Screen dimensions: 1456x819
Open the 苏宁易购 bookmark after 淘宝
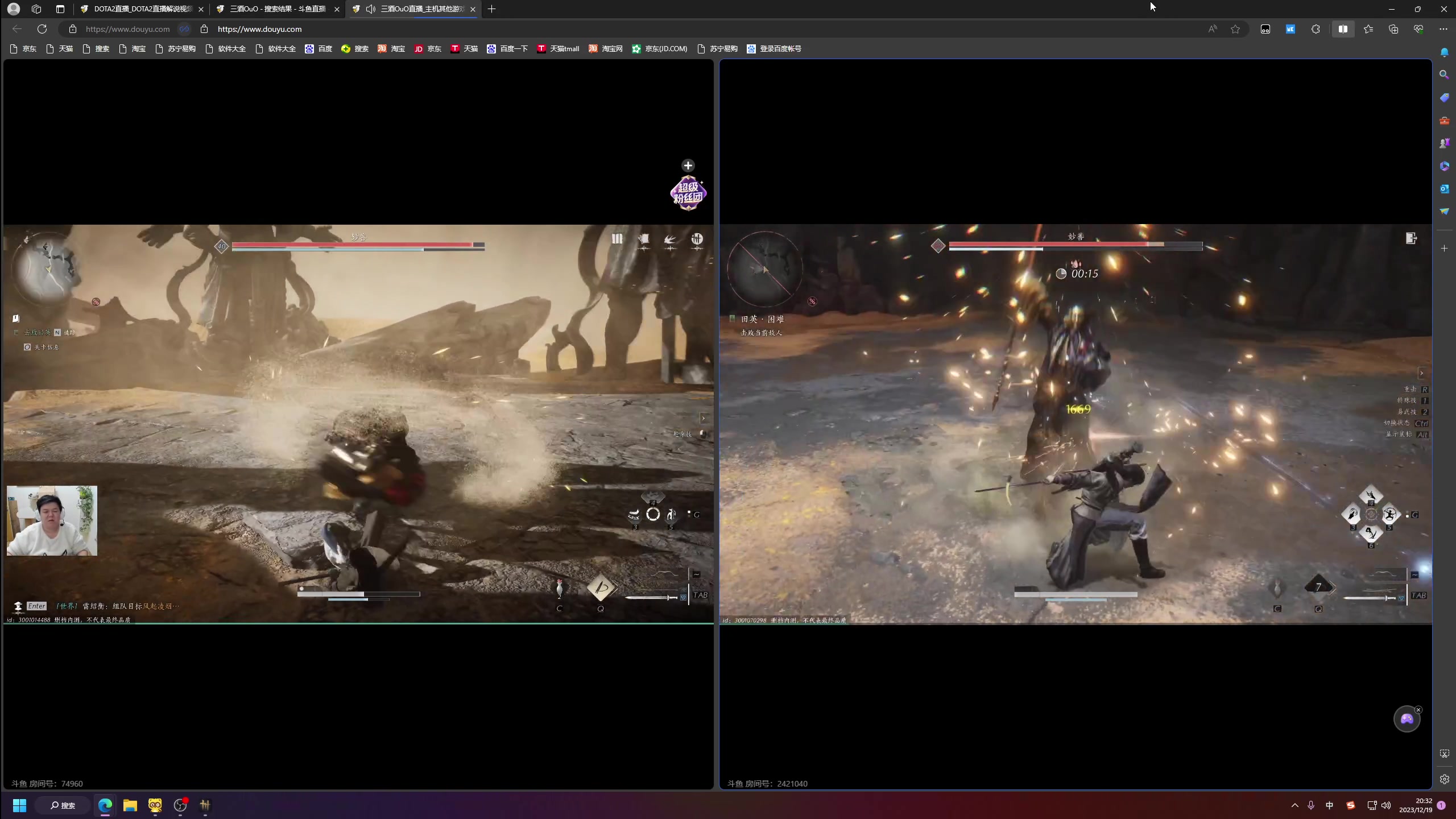[176, 49]
